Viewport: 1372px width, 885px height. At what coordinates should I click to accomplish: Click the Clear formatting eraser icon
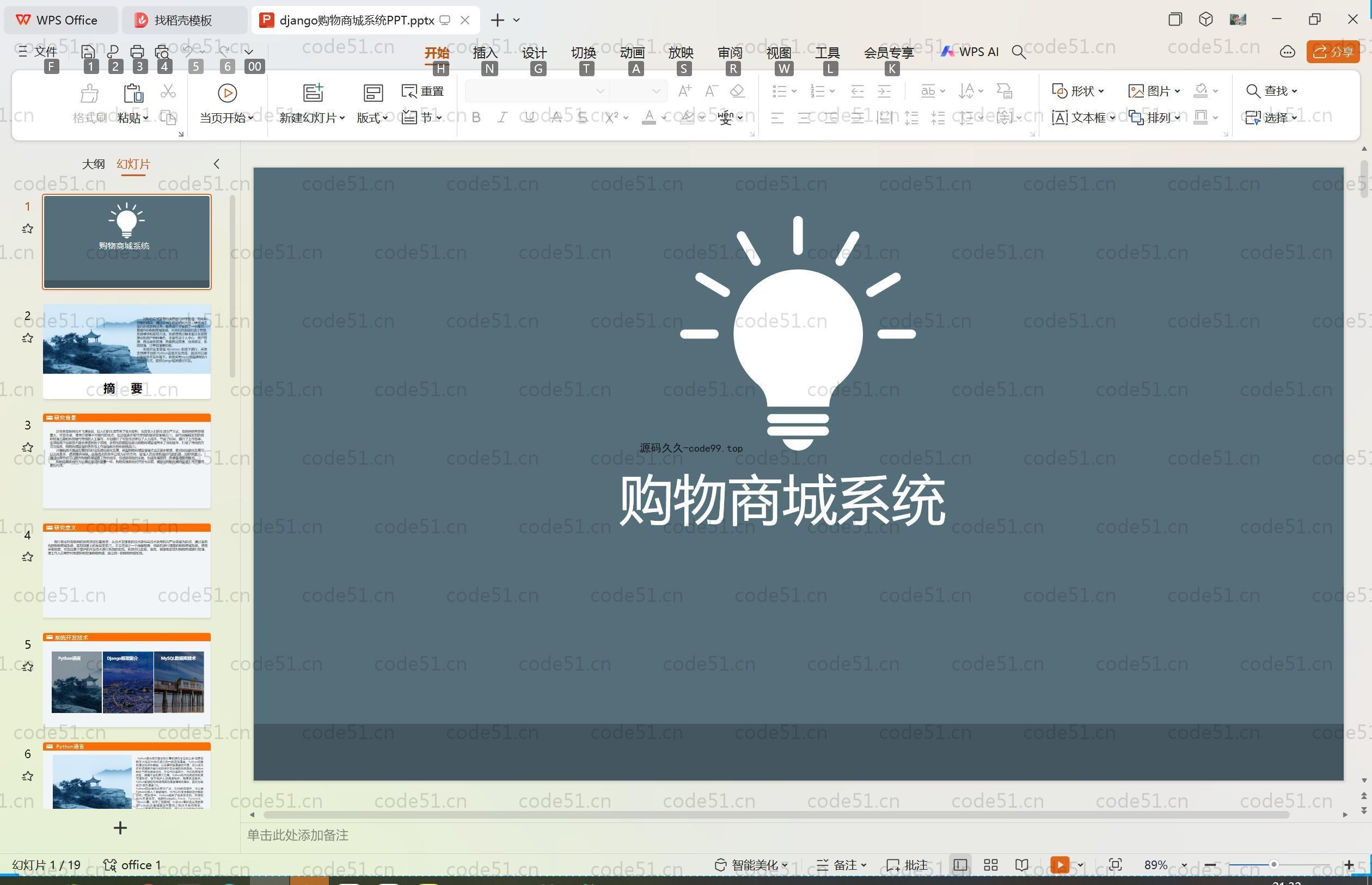[x=737, y=91]
